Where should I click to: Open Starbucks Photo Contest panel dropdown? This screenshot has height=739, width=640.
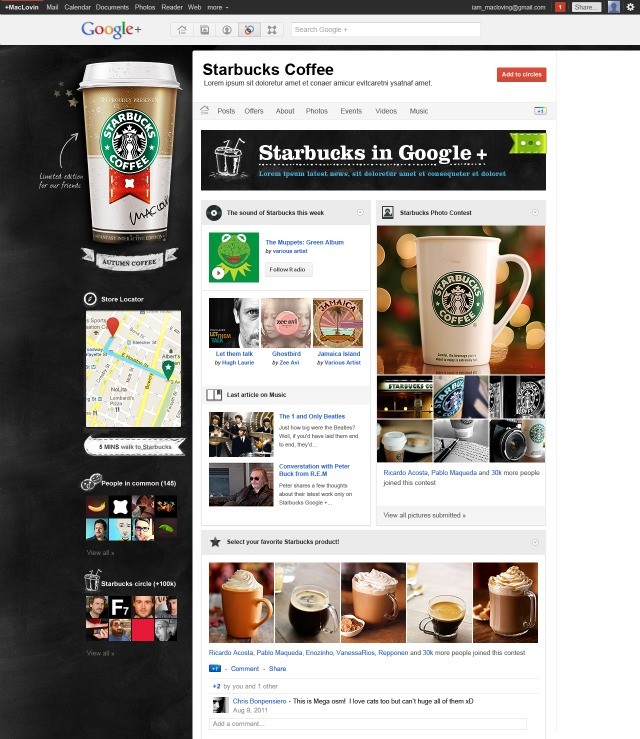pos(535,212)
